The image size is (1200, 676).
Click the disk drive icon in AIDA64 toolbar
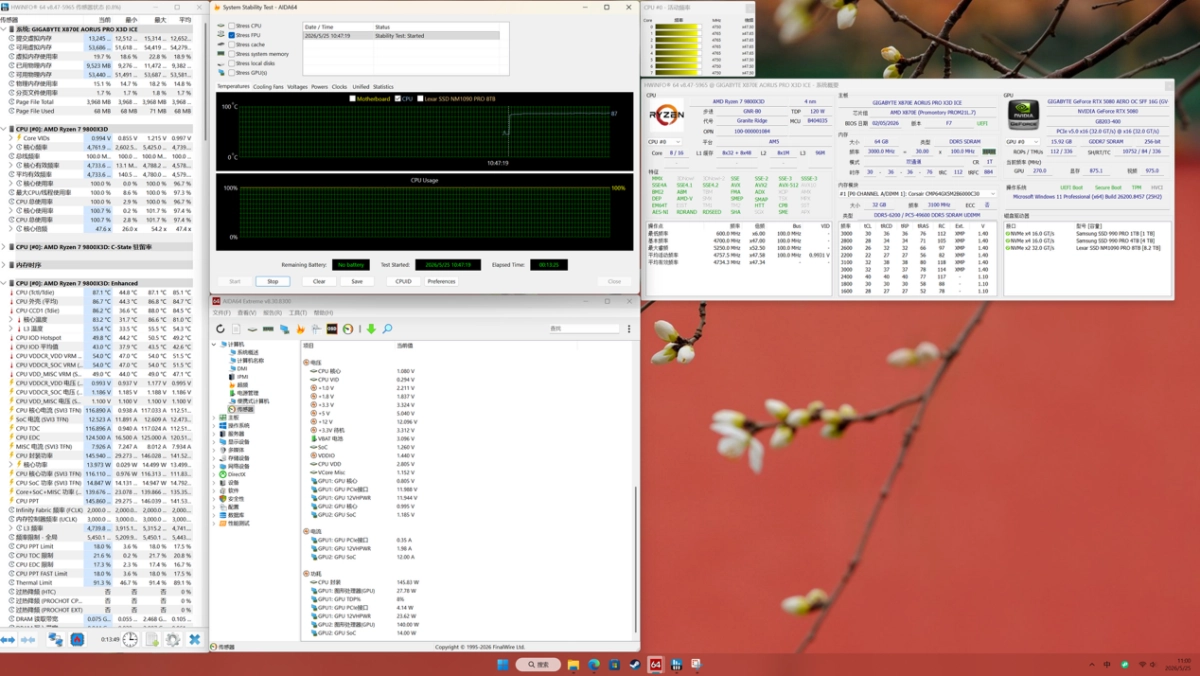(252, 329)
